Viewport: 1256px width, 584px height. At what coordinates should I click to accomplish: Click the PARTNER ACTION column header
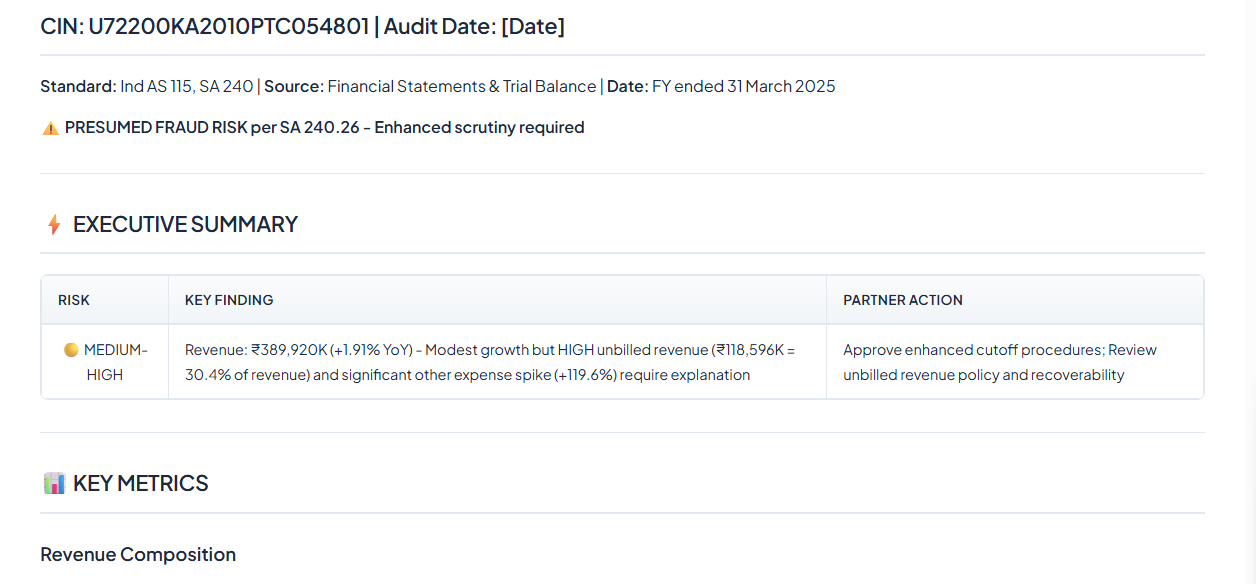tap(903, 300)
